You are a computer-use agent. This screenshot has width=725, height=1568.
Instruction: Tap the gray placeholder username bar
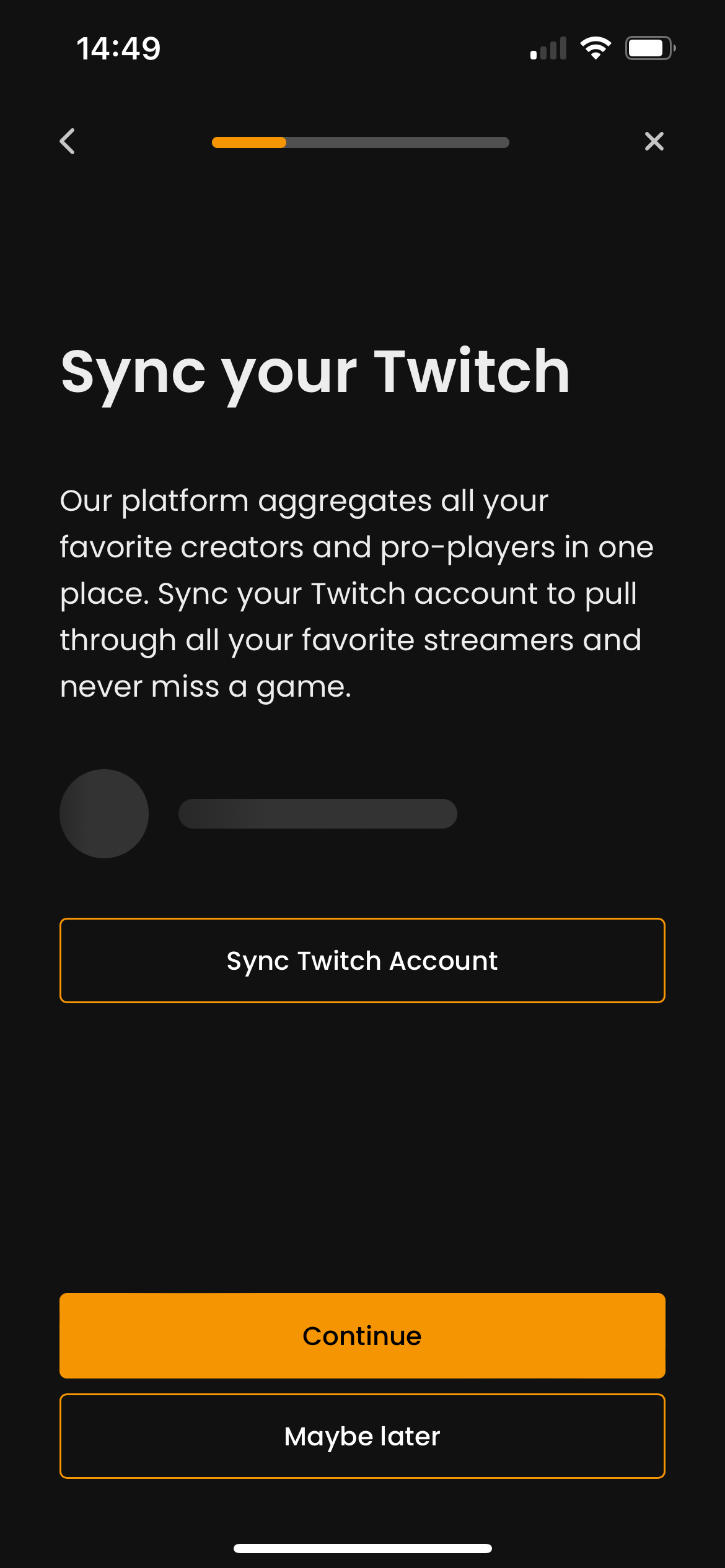click(x=318, y=814)
